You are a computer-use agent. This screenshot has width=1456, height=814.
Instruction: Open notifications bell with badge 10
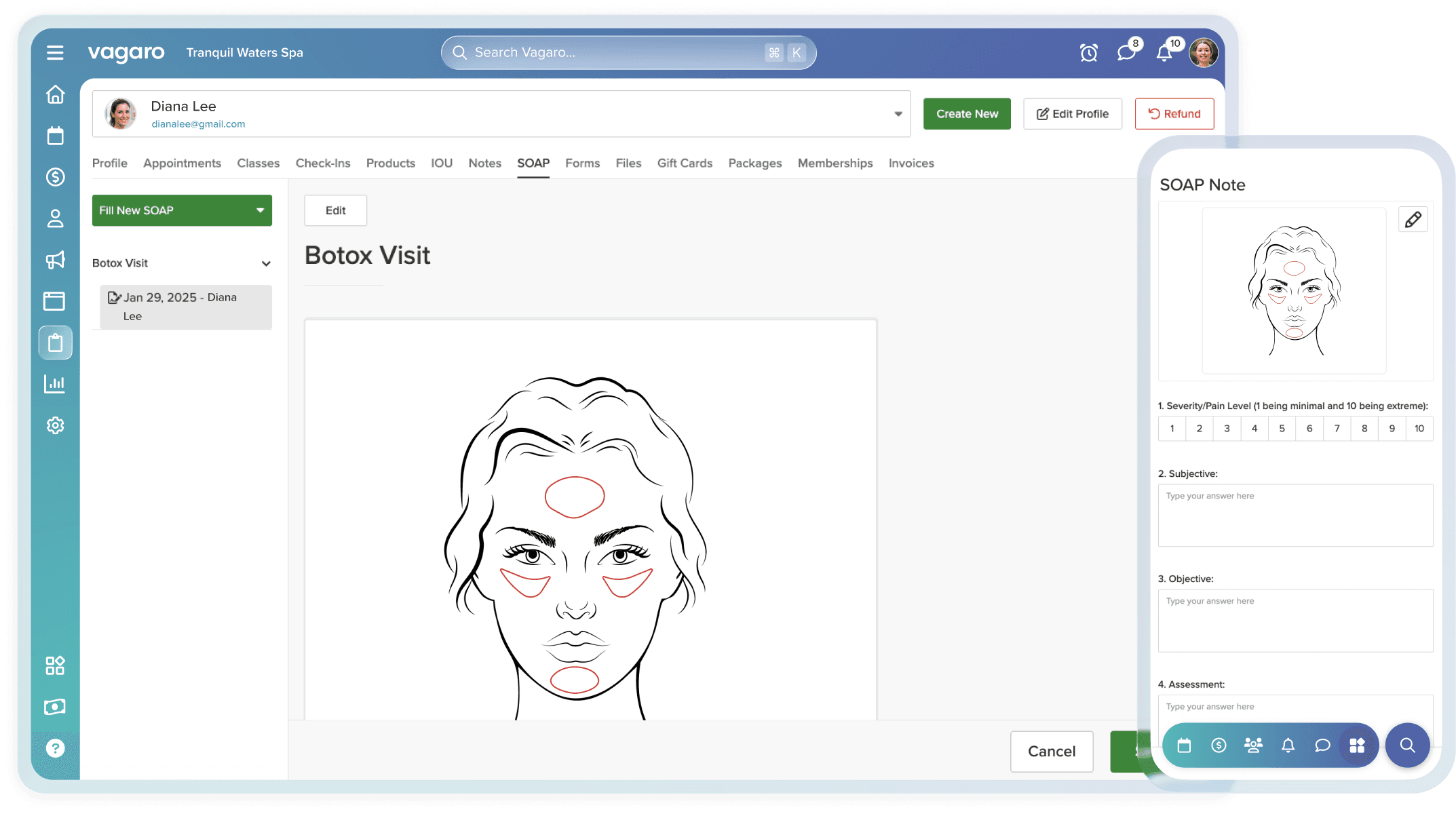tap(1164, 52)
